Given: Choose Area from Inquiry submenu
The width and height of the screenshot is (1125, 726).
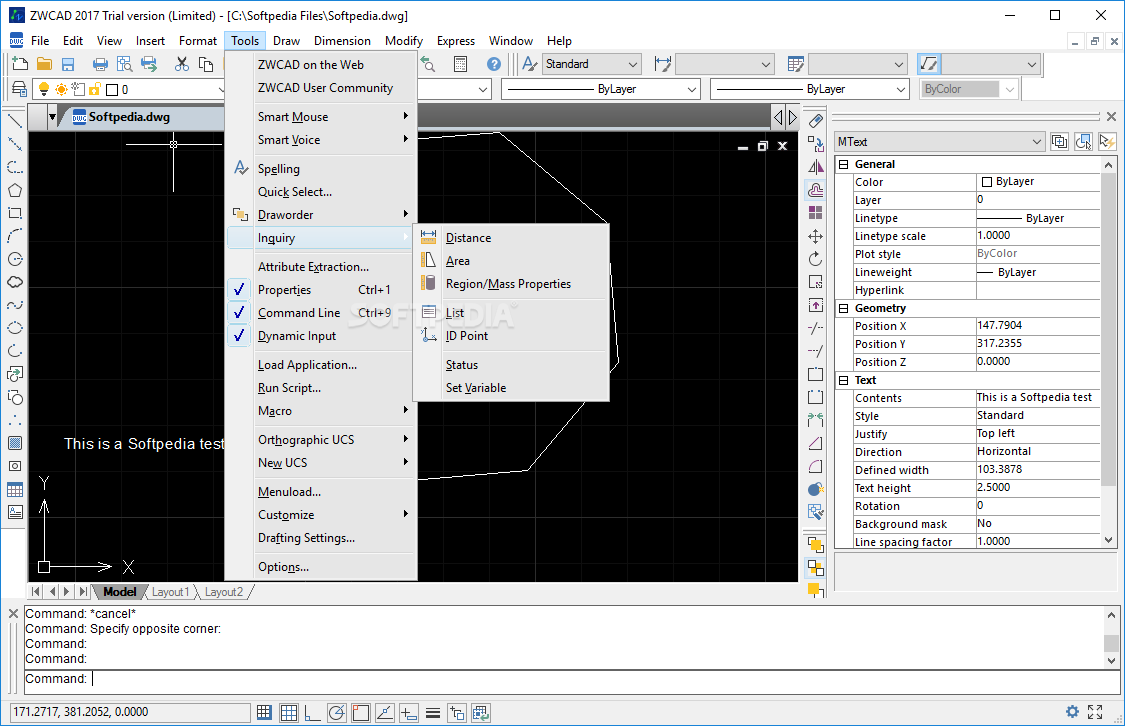Looking at the screenshot, I should point(512,260).
